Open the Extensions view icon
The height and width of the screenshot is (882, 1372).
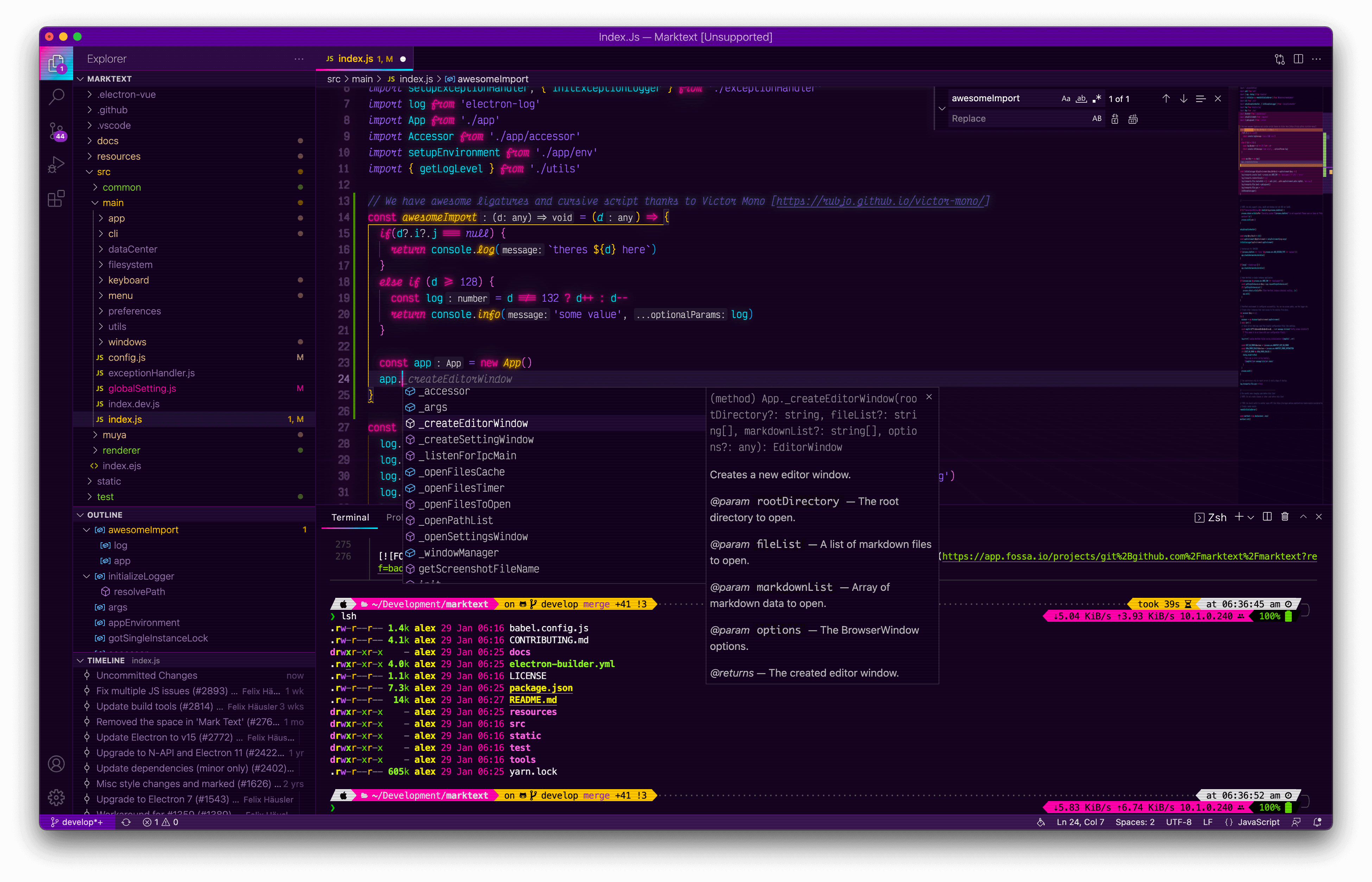click(x=56, y=199)
